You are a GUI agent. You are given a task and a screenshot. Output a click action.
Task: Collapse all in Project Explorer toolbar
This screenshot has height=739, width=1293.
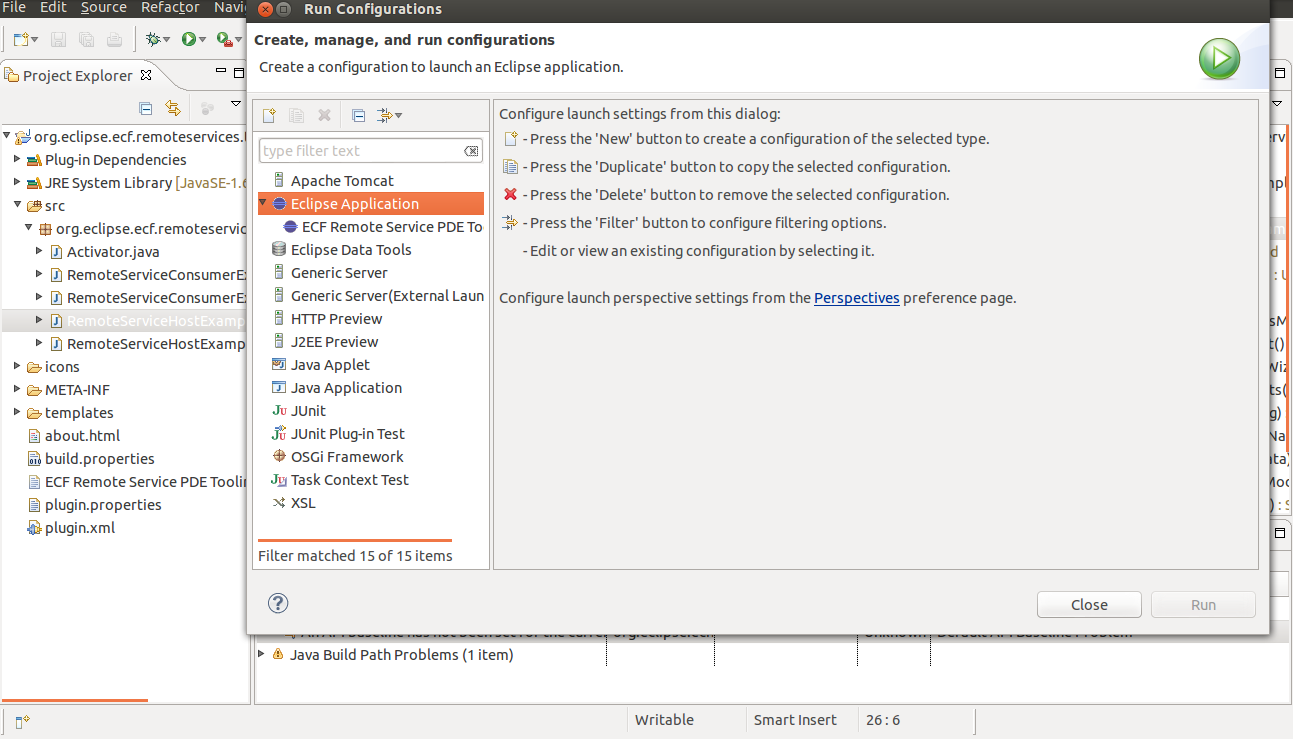point(145,108)
